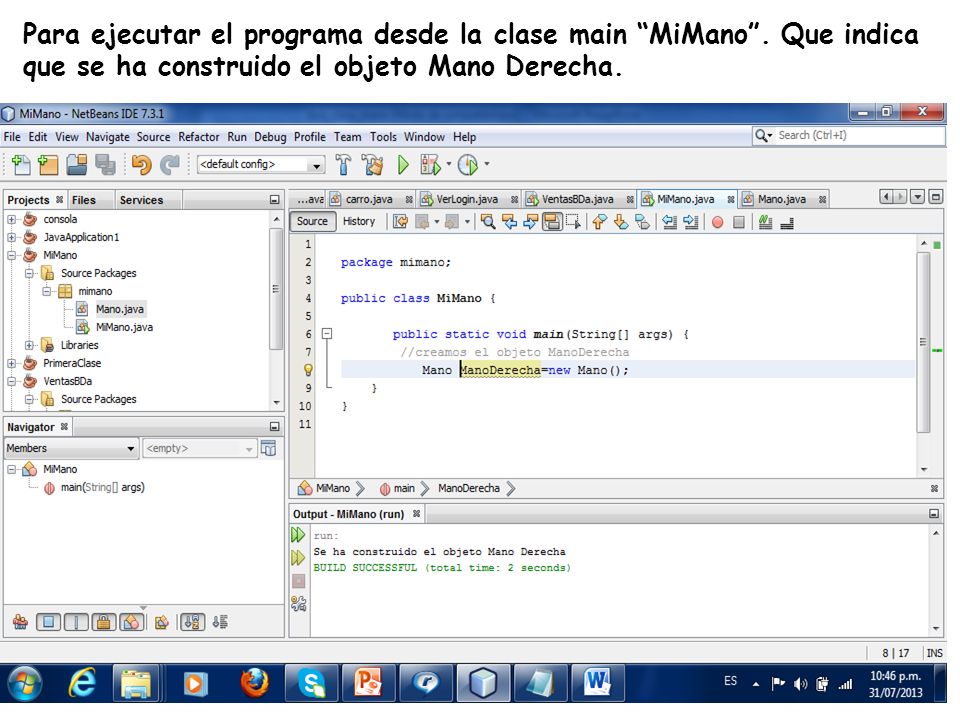The height and width of the screenshot is (720, 960).
Task: Click the Profile Project clock icon
Action: pos(468,164)
